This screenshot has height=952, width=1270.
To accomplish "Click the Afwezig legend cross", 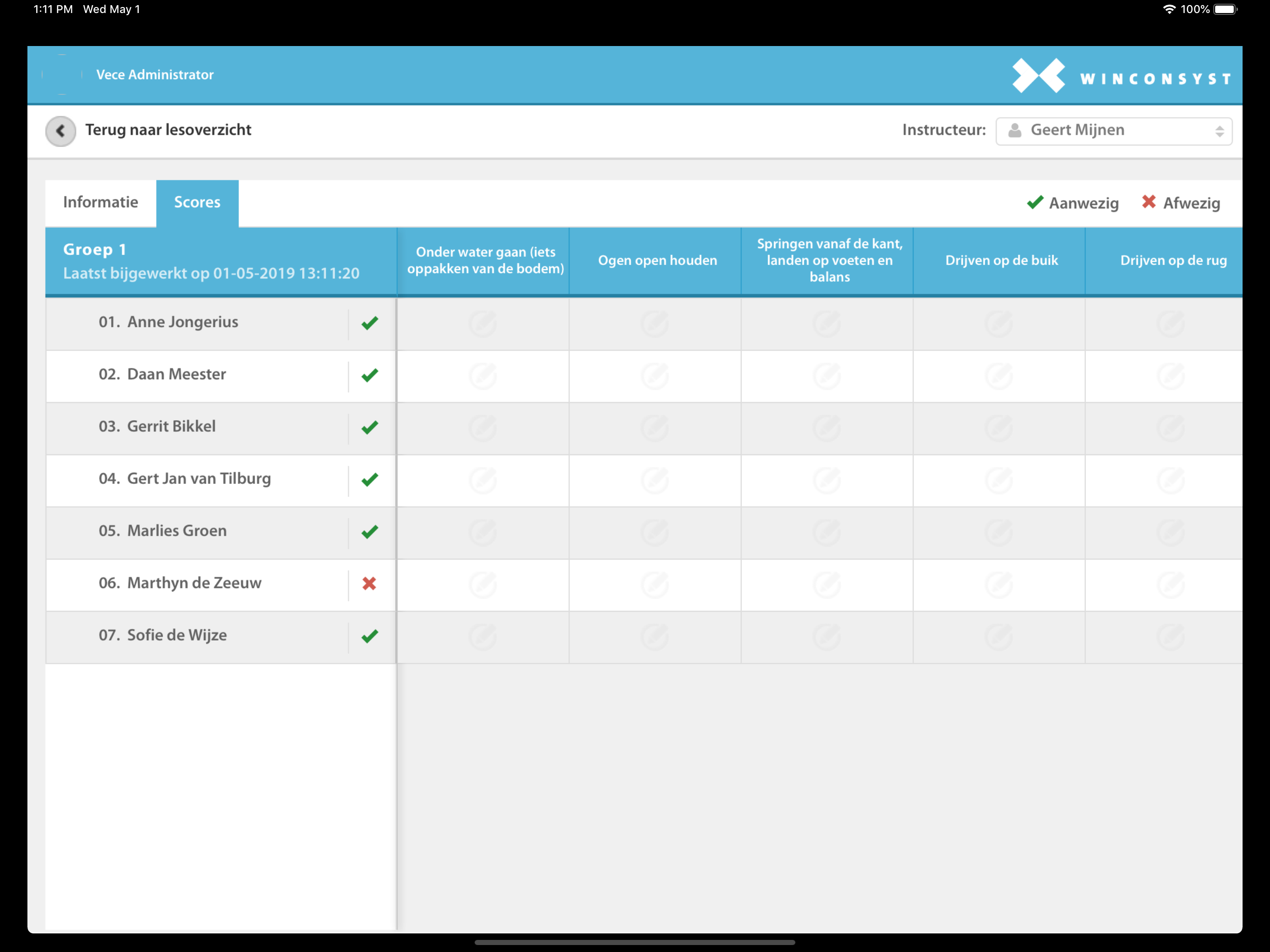I will [x=1148, y=202].
